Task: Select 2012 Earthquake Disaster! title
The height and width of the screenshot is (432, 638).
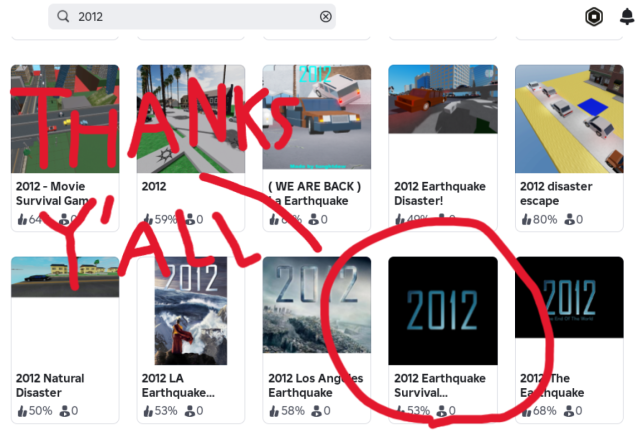Action: (439, 193)
